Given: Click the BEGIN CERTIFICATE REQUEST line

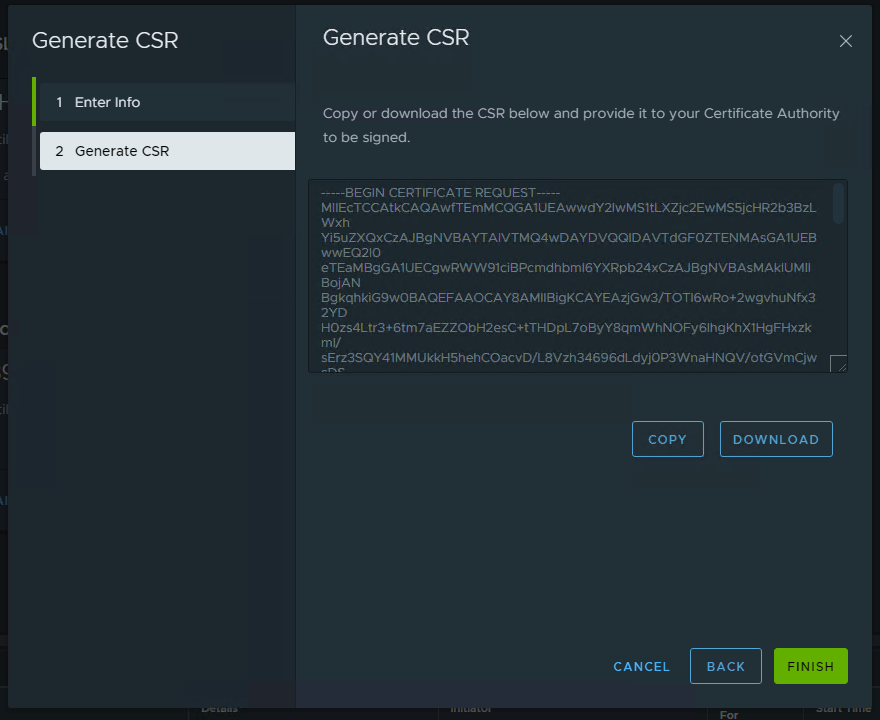Looking at the screenshot, I should (441, 192).
